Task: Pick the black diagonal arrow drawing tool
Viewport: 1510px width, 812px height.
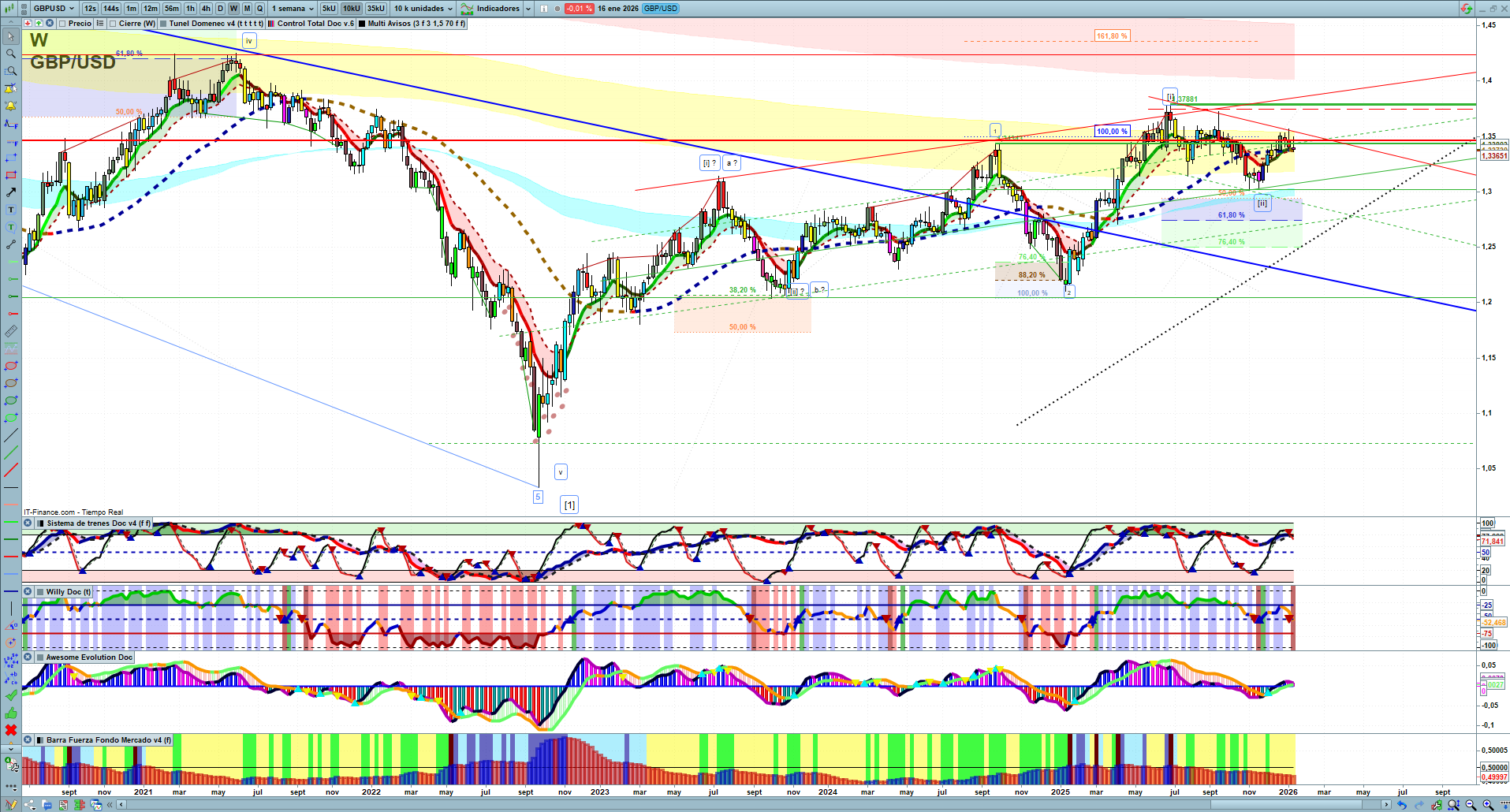Action: [11, 192]
